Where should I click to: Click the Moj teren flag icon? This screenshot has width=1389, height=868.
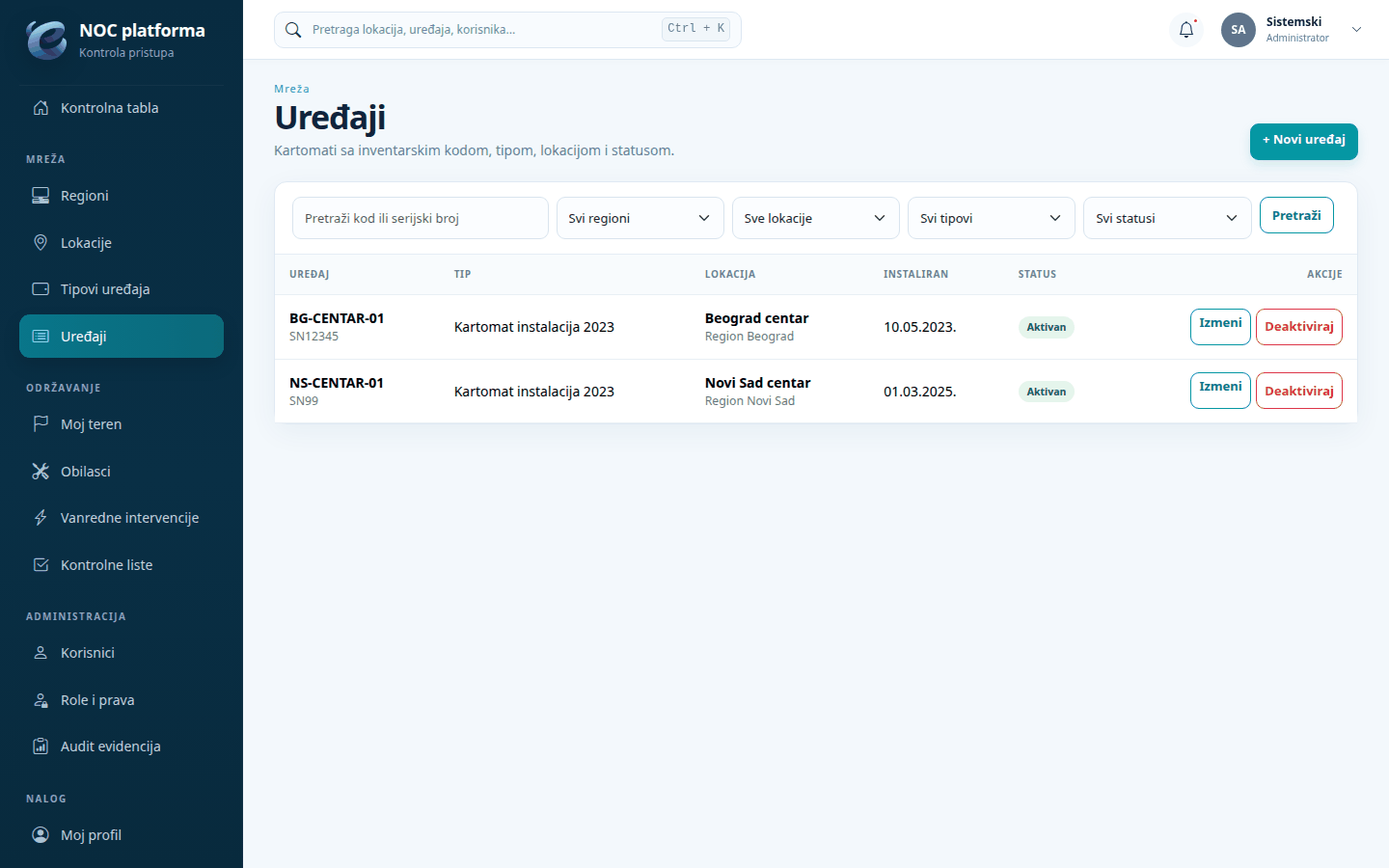click(x=41, y=424)
